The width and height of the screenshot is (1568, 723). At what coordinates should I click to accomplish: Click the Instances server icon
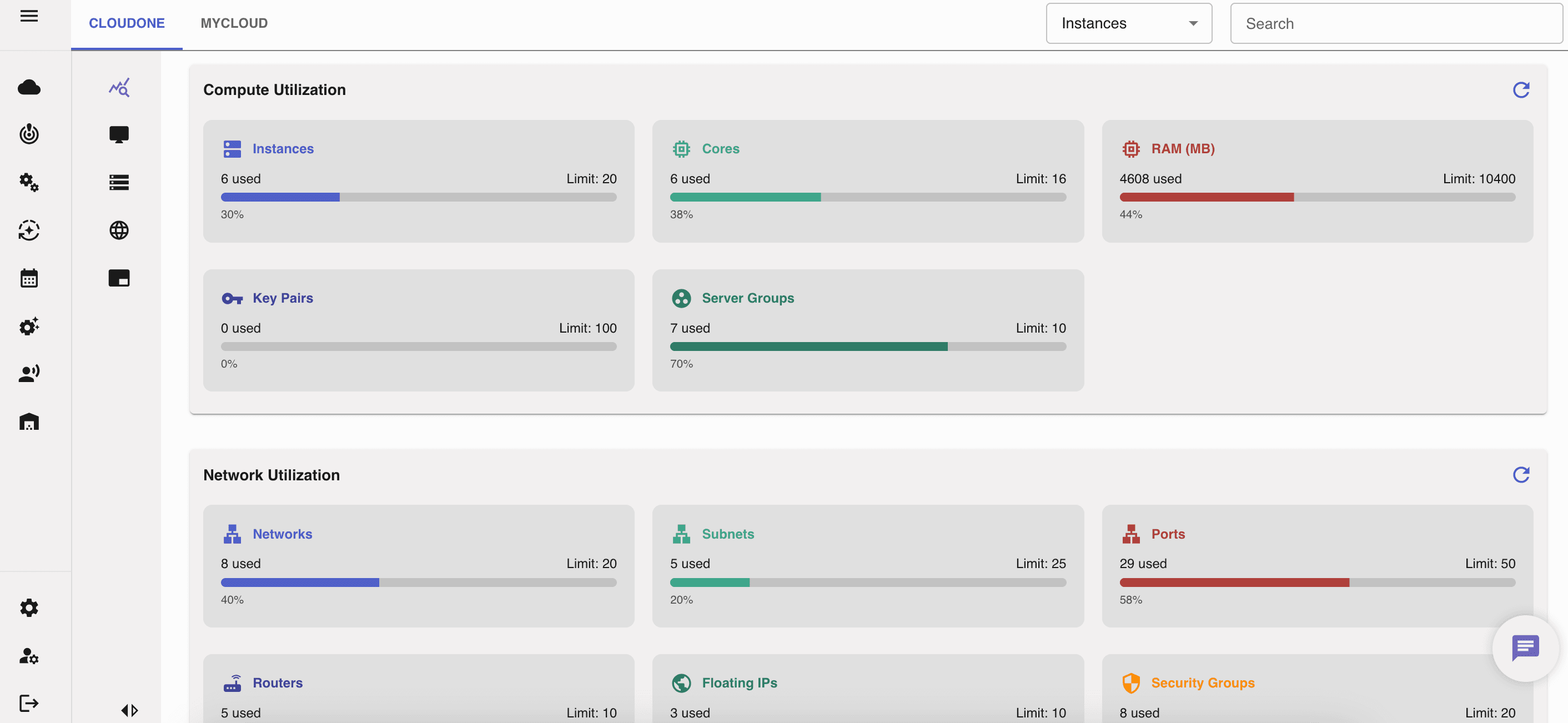[x=233, y=149]
